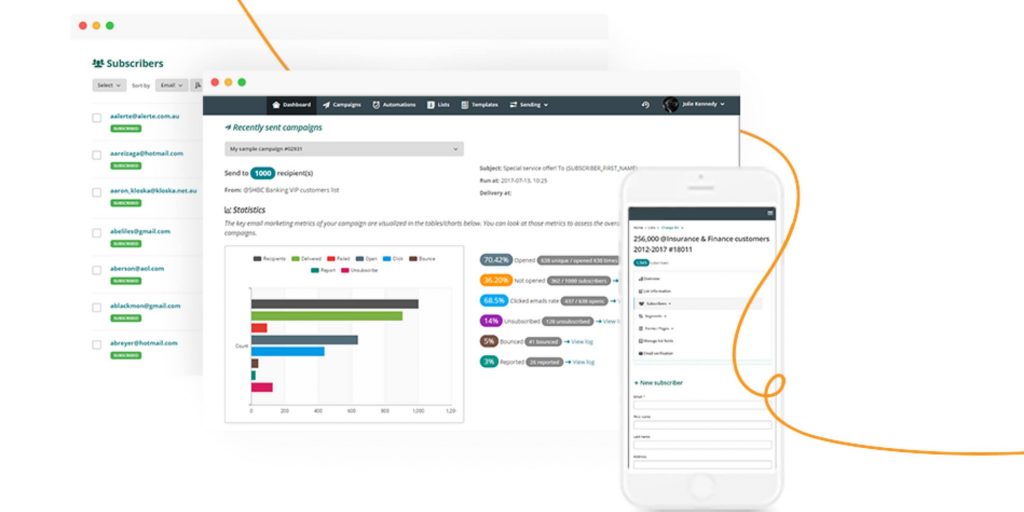
Task: Open the history clock icon
Action: point(646,105)
